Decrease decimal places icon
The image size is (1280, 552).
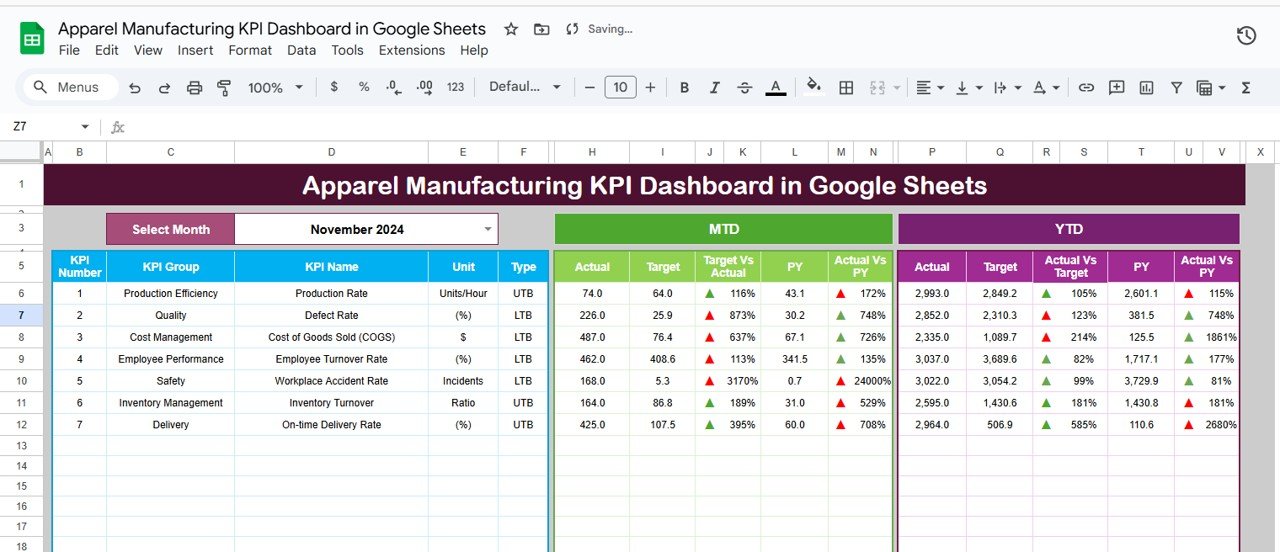(393, 87)
